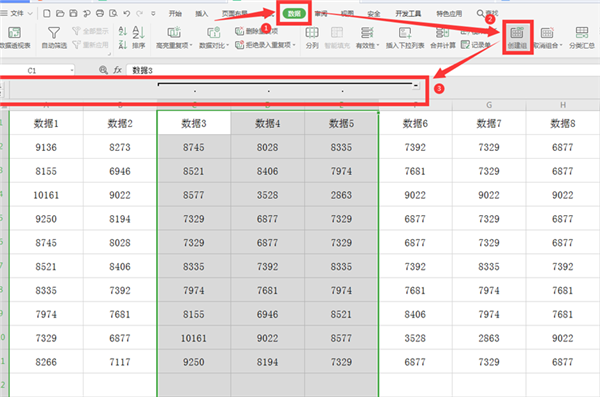Image resolution: width=600 pixels, height=397 pixels.
Task: Open custom sort (排序) dialog
Action: (139, 38)
